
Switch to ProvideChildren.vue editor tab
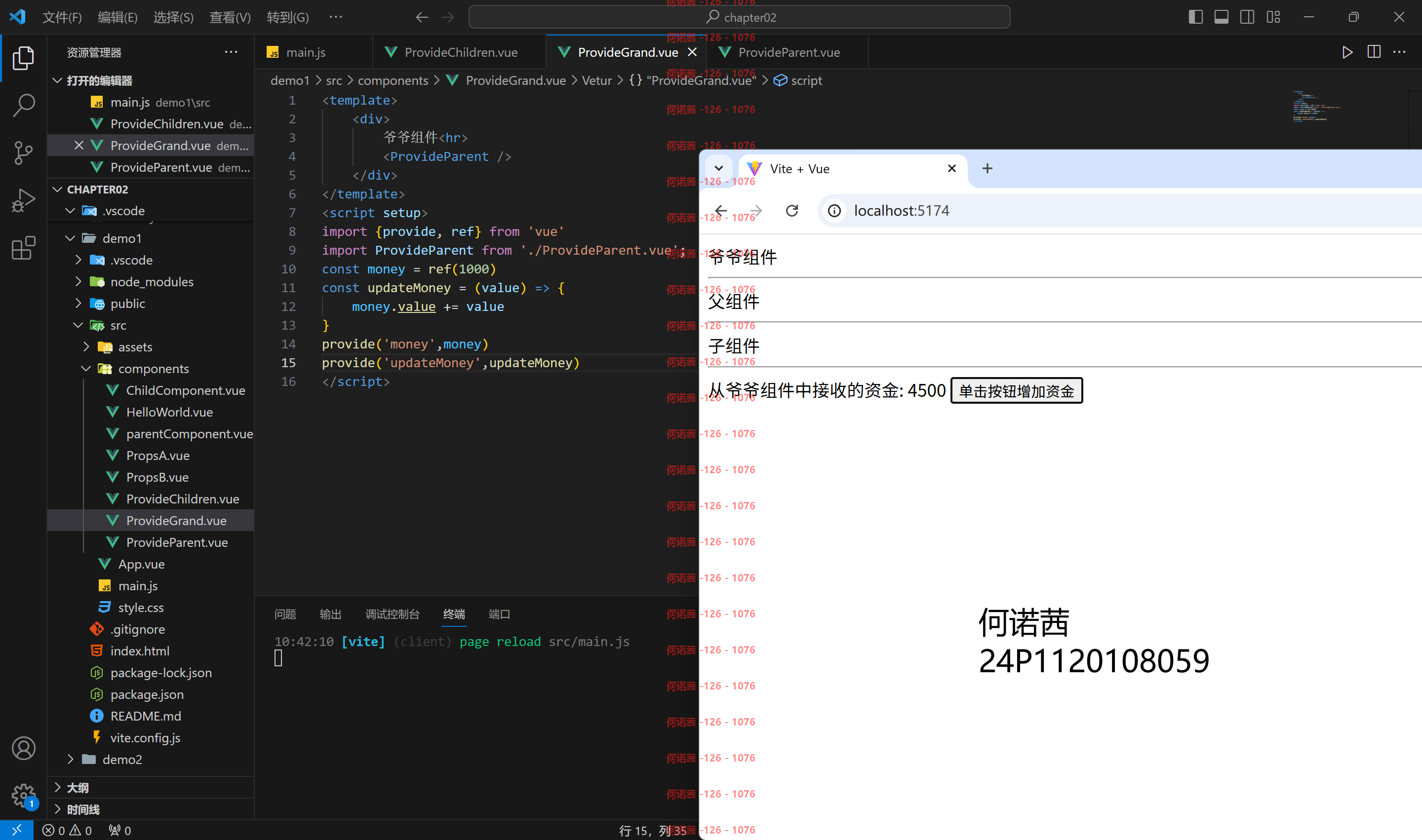459,52
